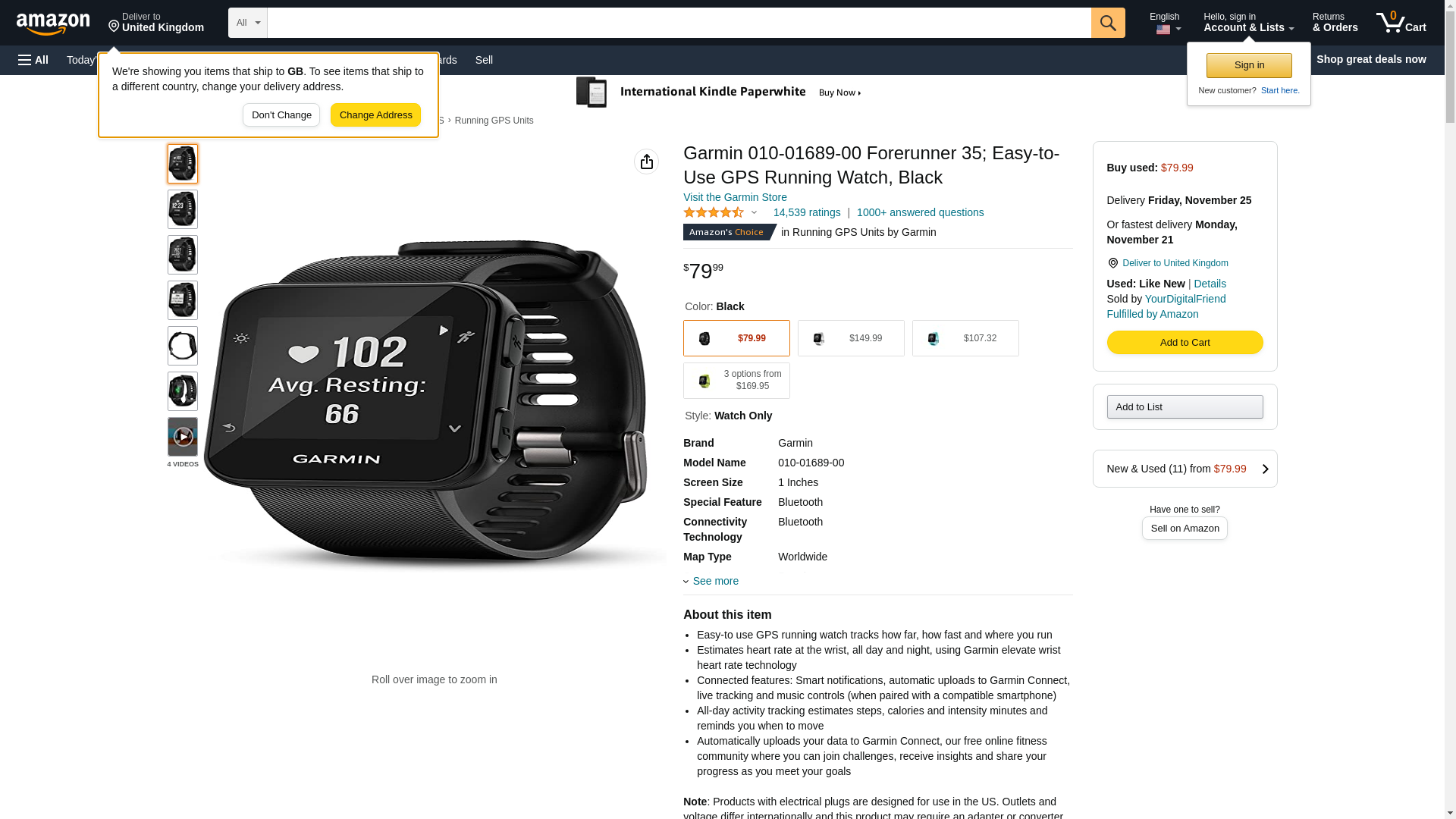Open the All hamburger menu

(33, 60)
